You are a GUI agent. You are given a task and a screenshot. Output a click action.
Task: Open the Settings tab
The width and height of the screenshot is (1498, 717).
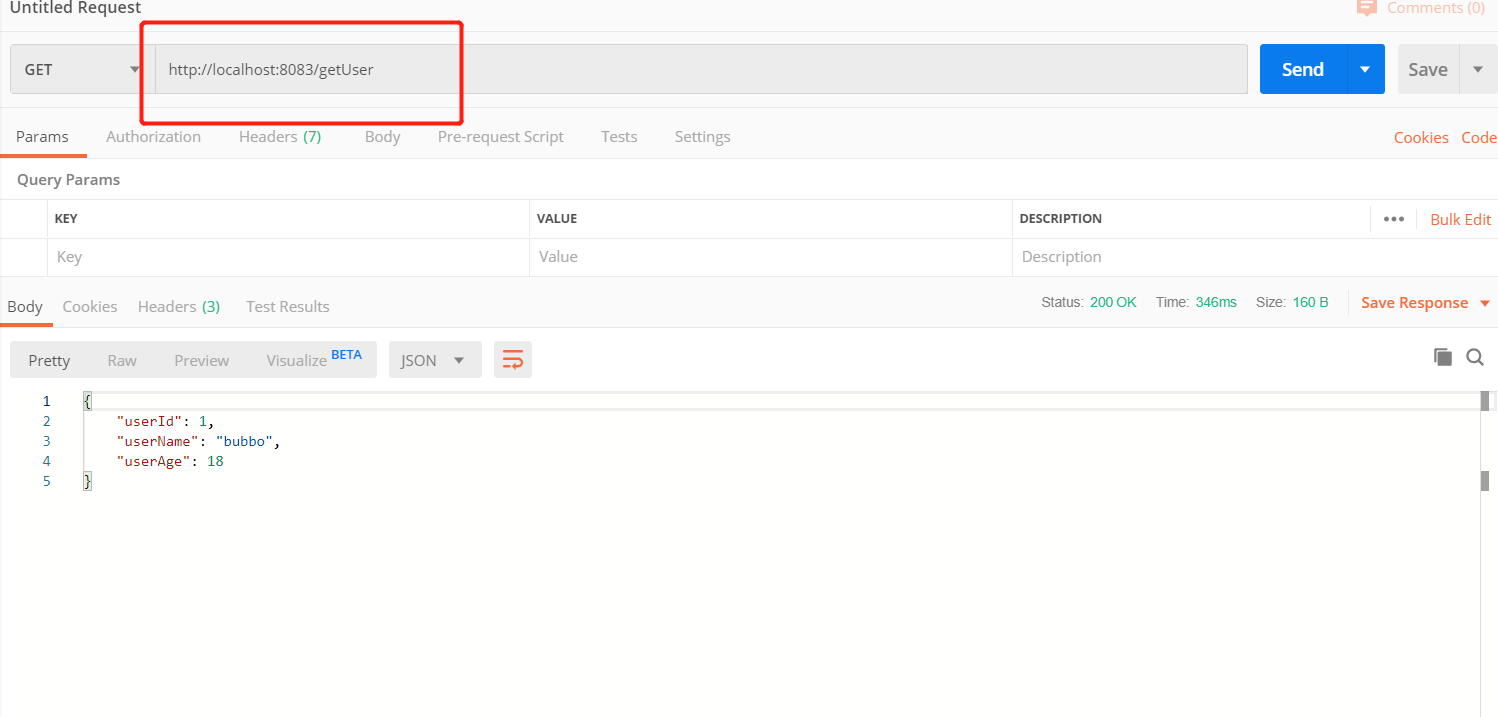click(x=702, y=137)
